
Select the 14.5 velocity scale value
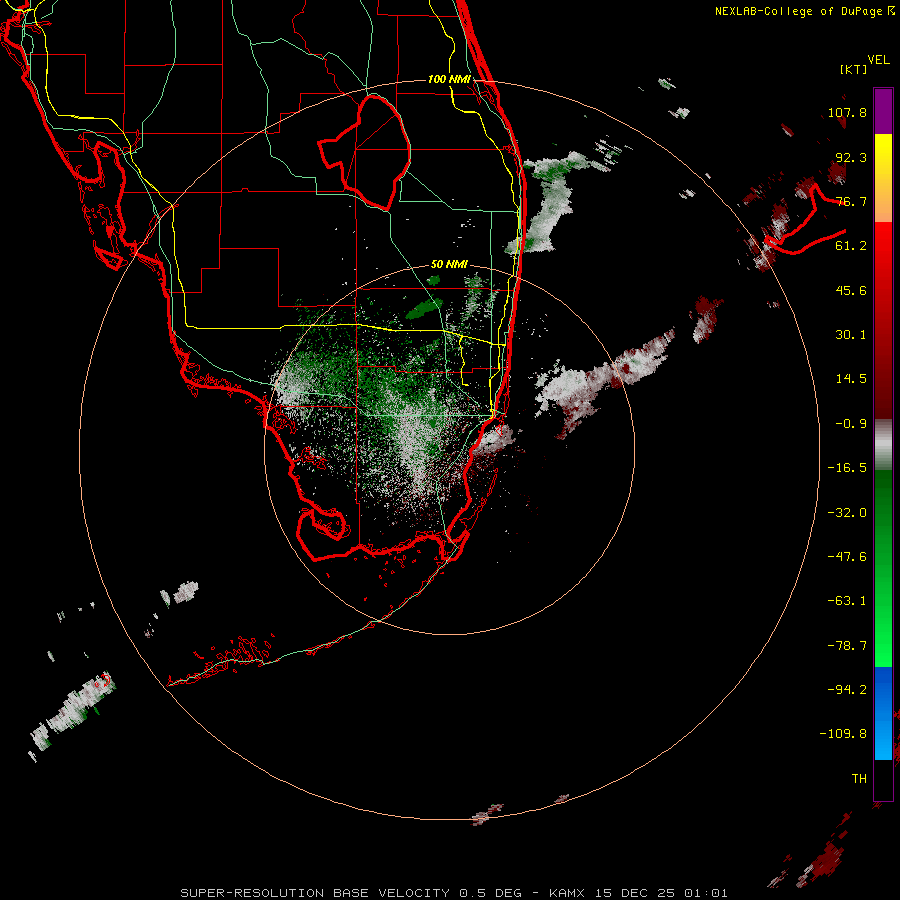point(851,379)
